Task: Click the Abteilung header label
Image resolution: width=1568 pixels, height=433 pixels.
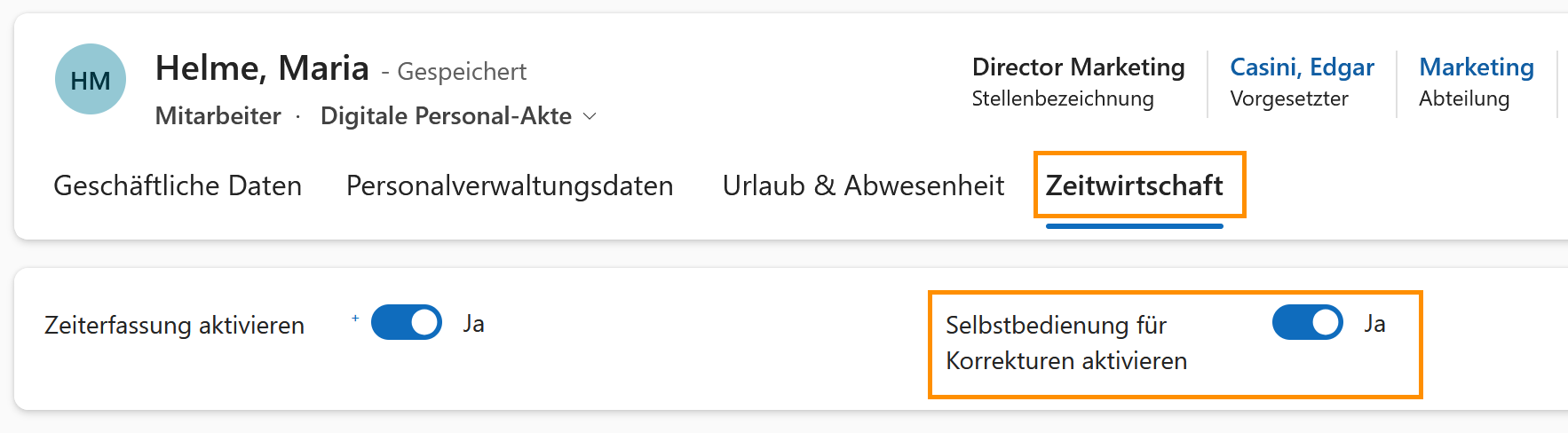Action: coord(1464,98)
